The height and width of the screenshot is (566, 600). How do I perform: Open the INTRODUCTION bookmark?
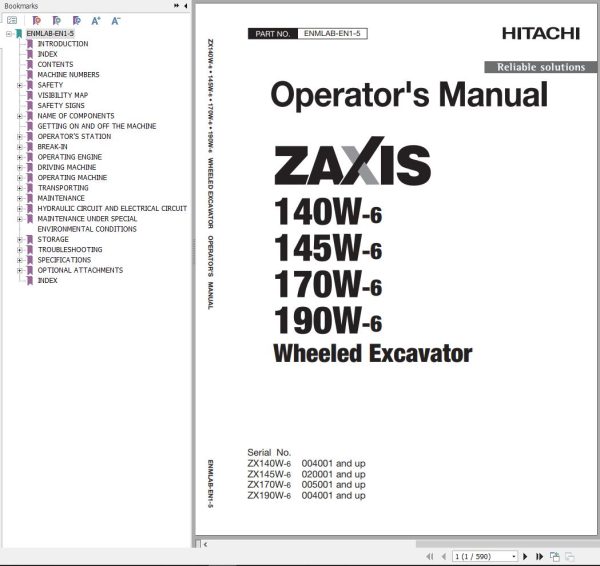pos(63,44)
